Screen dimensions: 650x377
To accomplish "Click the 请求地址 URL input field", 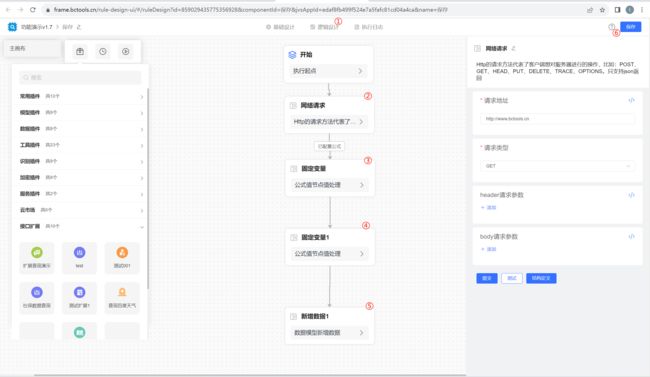I will click(557, 119).
